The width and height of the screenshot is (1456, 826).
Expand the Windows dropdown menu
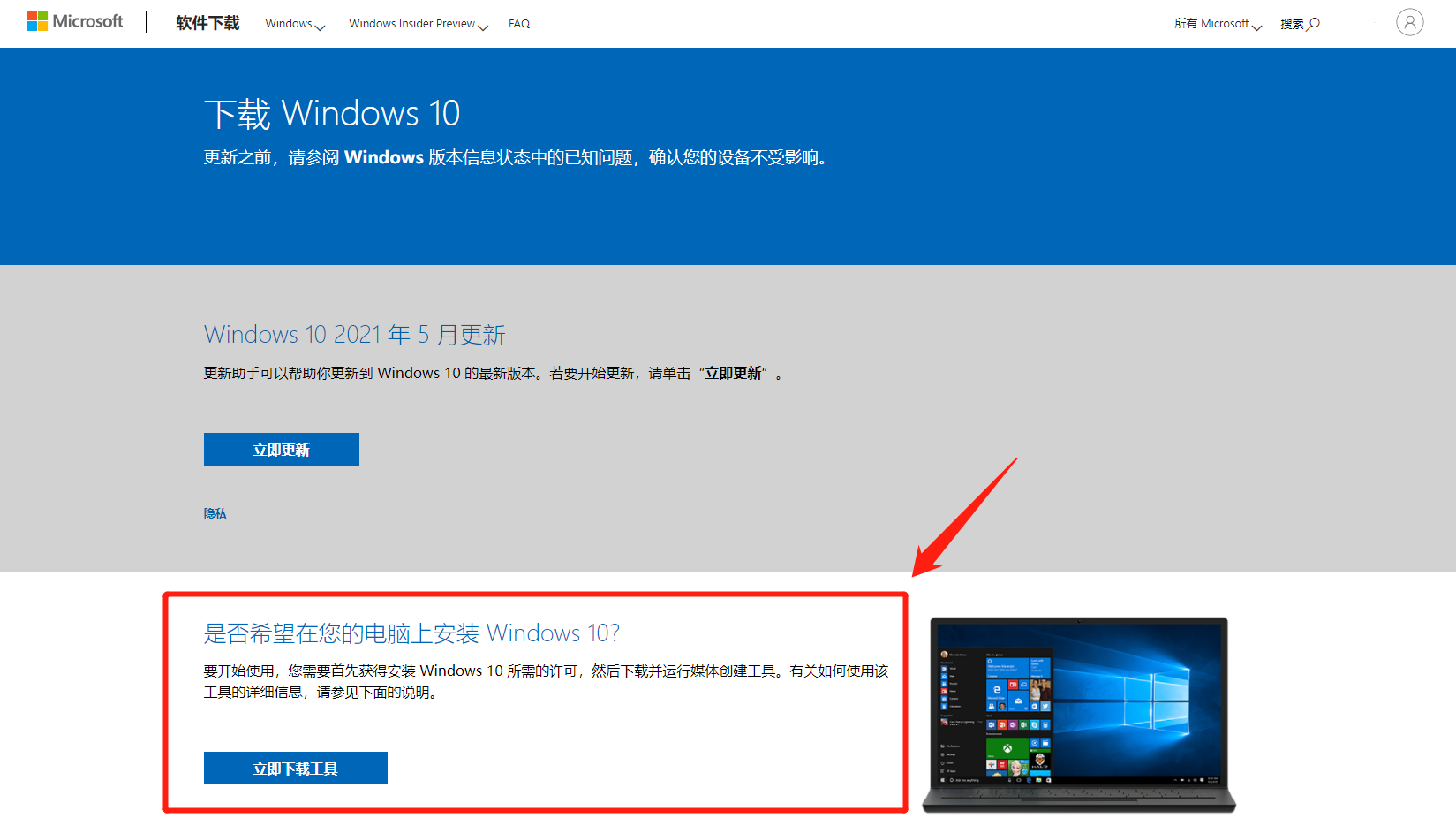295,24
